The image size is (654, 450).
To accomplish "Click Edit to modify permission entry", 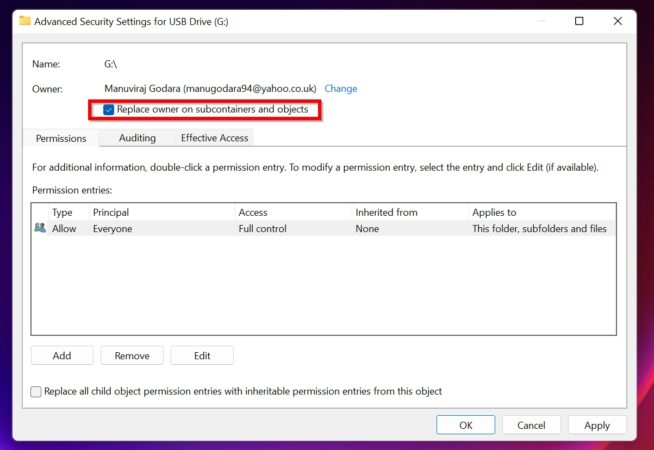I will pos(202,356).
